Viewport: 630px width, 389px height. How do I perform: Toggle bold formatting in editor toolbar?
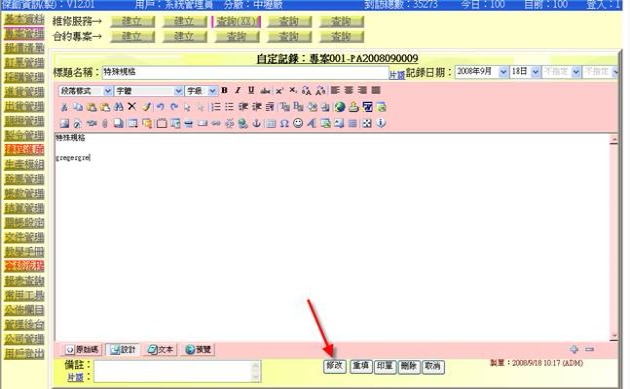pos(225,90)
